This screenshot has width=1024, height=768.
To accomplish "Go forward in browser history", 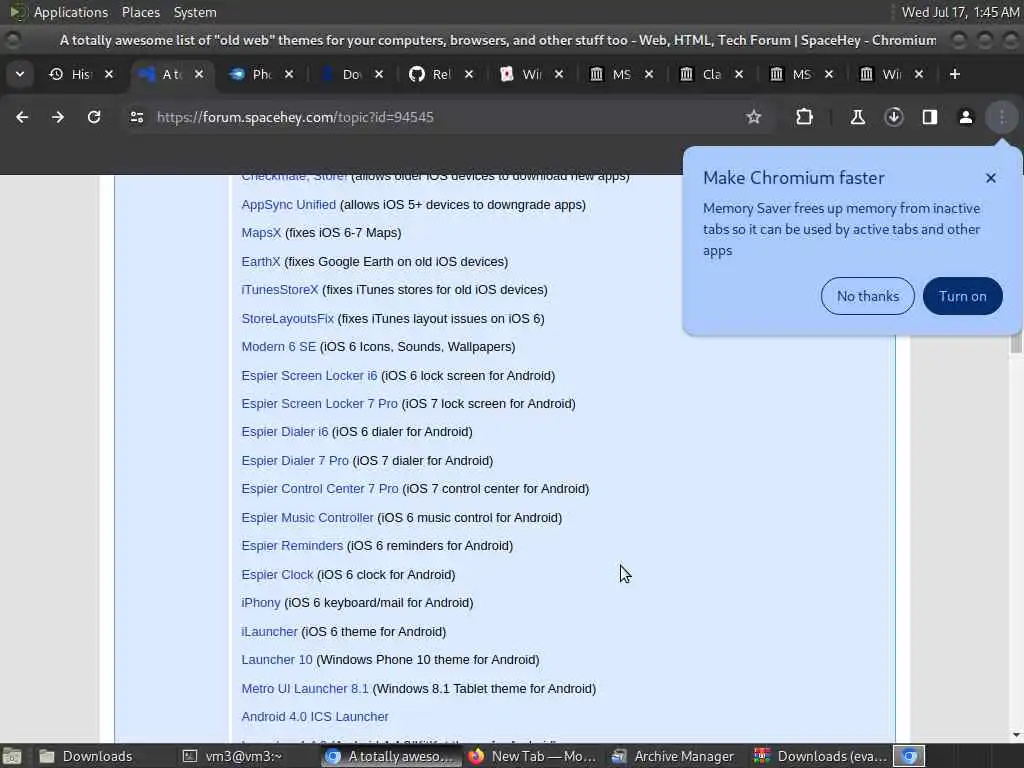I will [58, 117].
